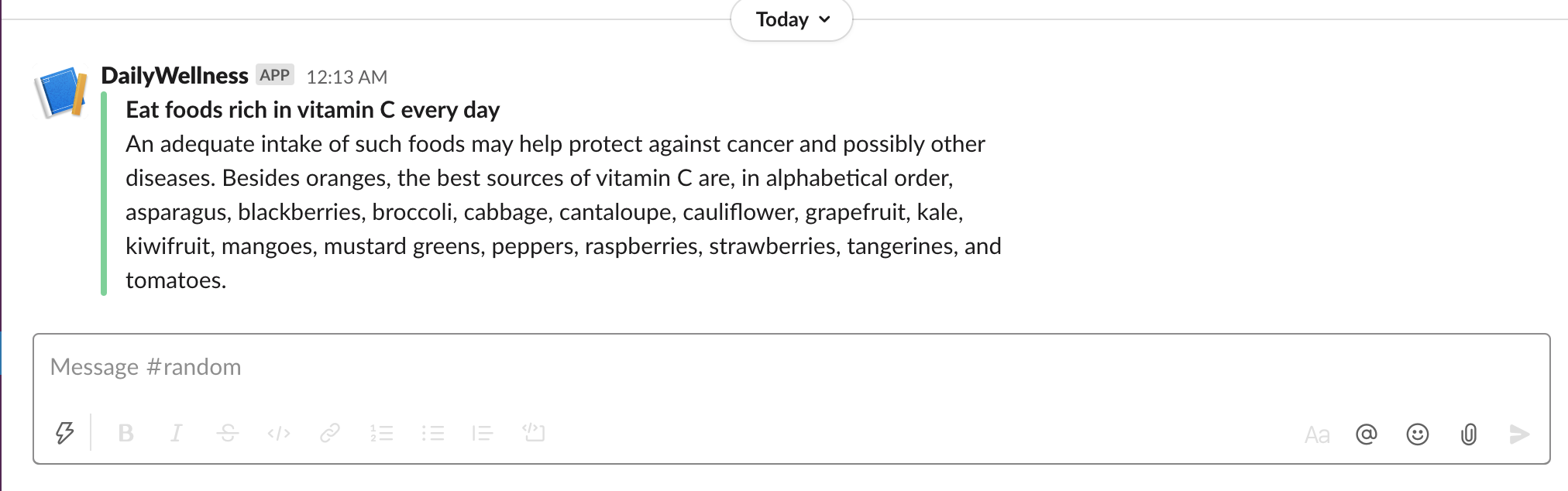The image size is (1568, 491).
Task: Apply blockquote formatting
Action: tap(483, 433)
